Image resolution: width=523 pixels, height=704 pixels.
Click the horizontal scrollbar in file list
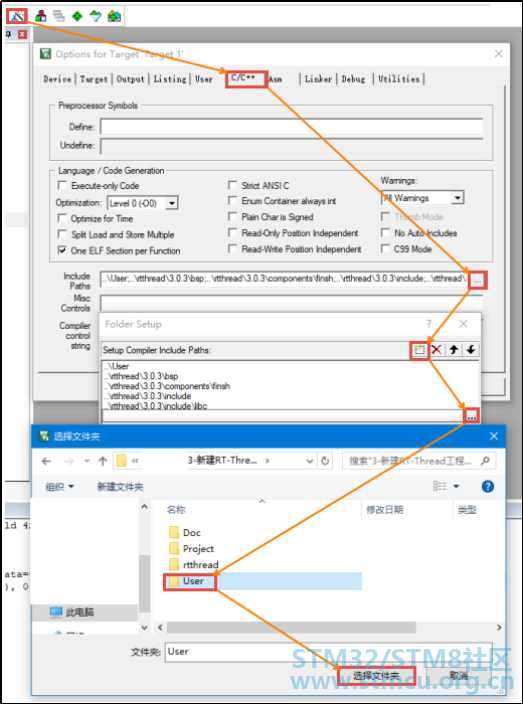291,627
